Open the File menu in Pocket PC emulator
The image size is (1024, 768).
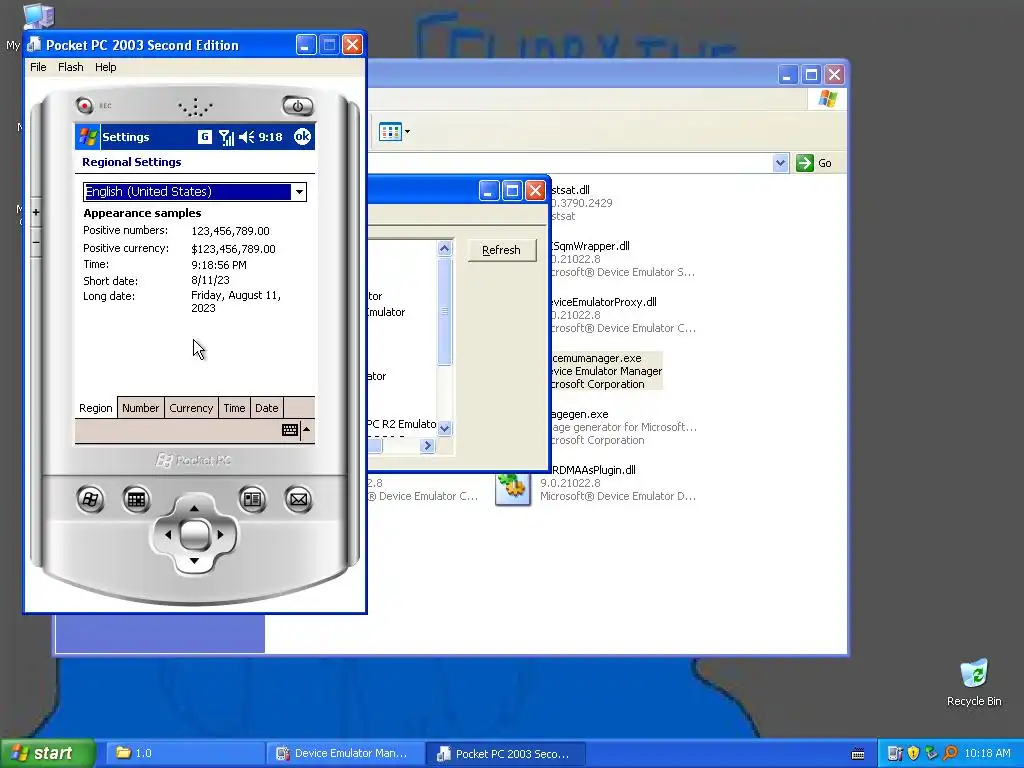coord(38,67)
